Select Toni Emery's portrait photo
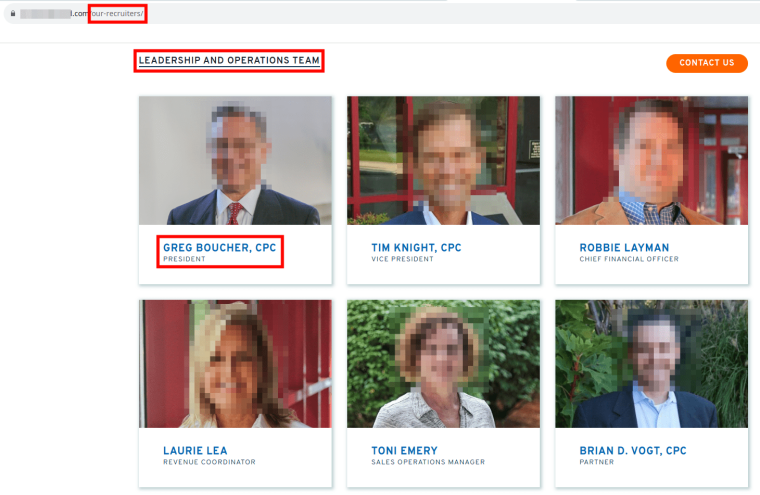This screenshot has height=495, width=760. 443,364
